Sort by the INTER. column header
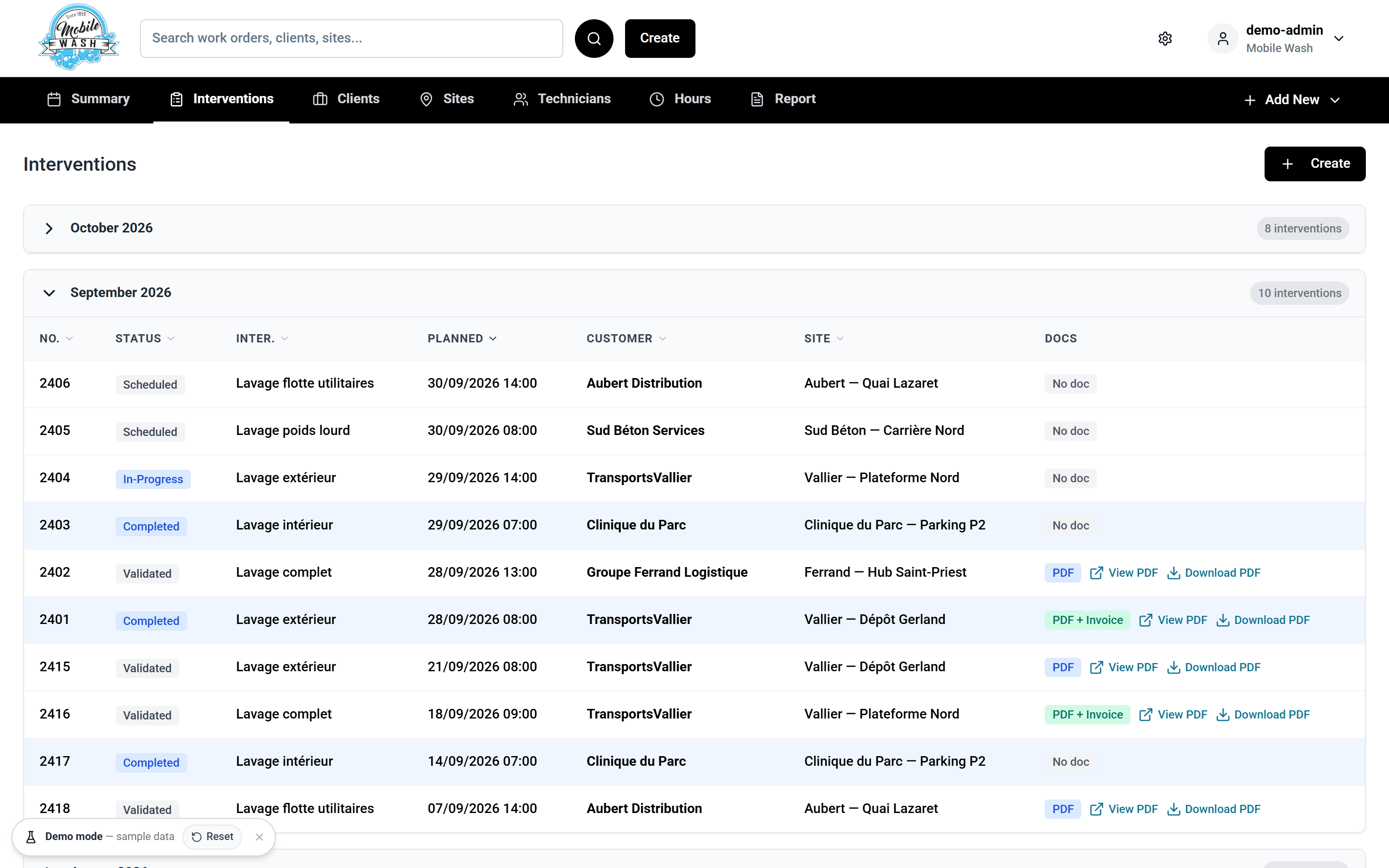This screenshot has width=1389, height=868. coord(262,339)
